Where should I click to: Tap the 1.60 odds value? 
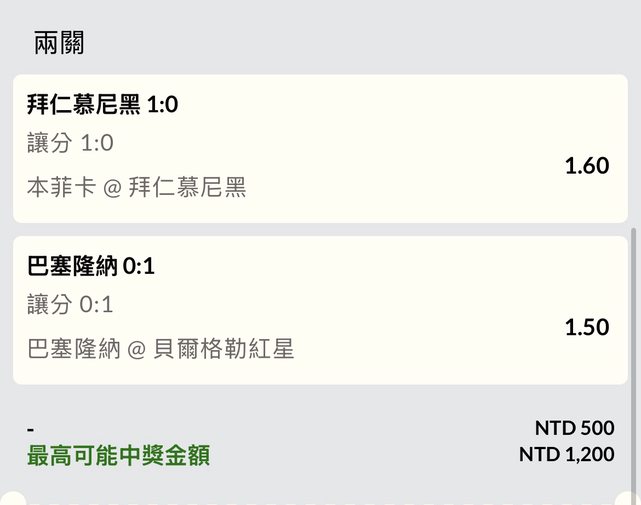click(587, 166)
